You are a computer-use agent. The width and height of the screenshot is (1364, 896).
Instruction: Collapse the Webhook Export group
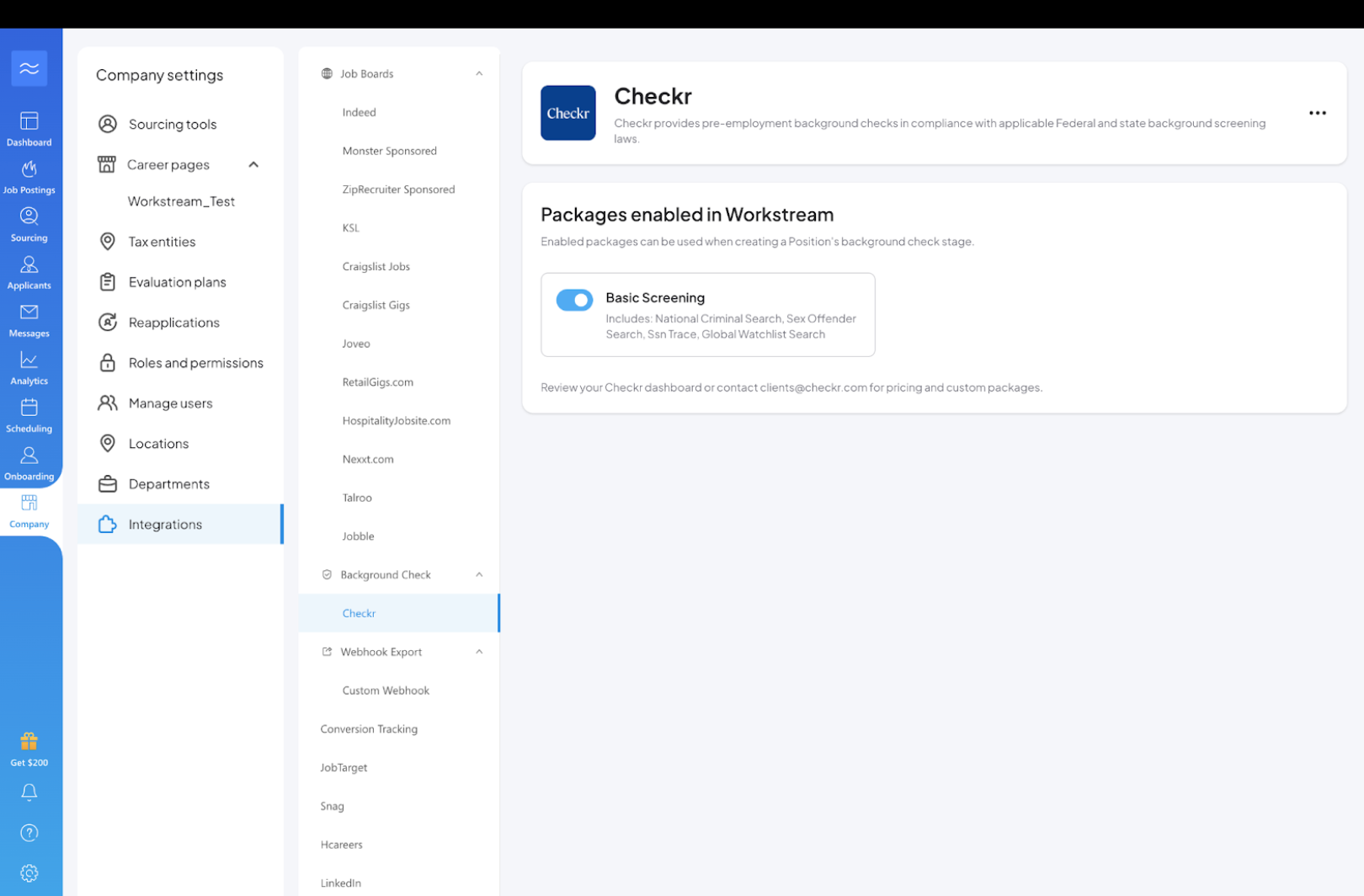tap(479, 652)
